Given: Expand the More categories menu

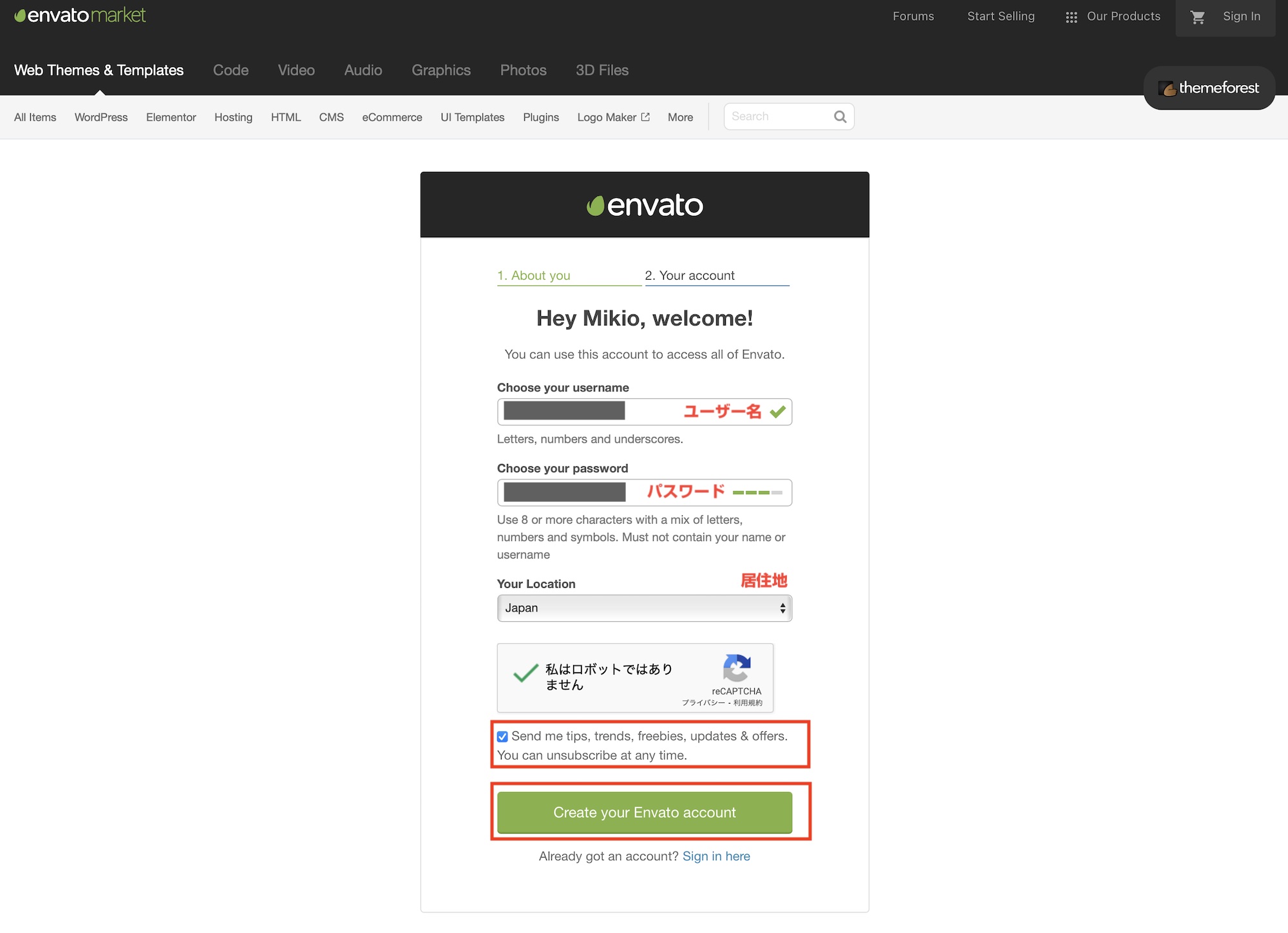Looking at the screenshot, I should tap(680, 117).
